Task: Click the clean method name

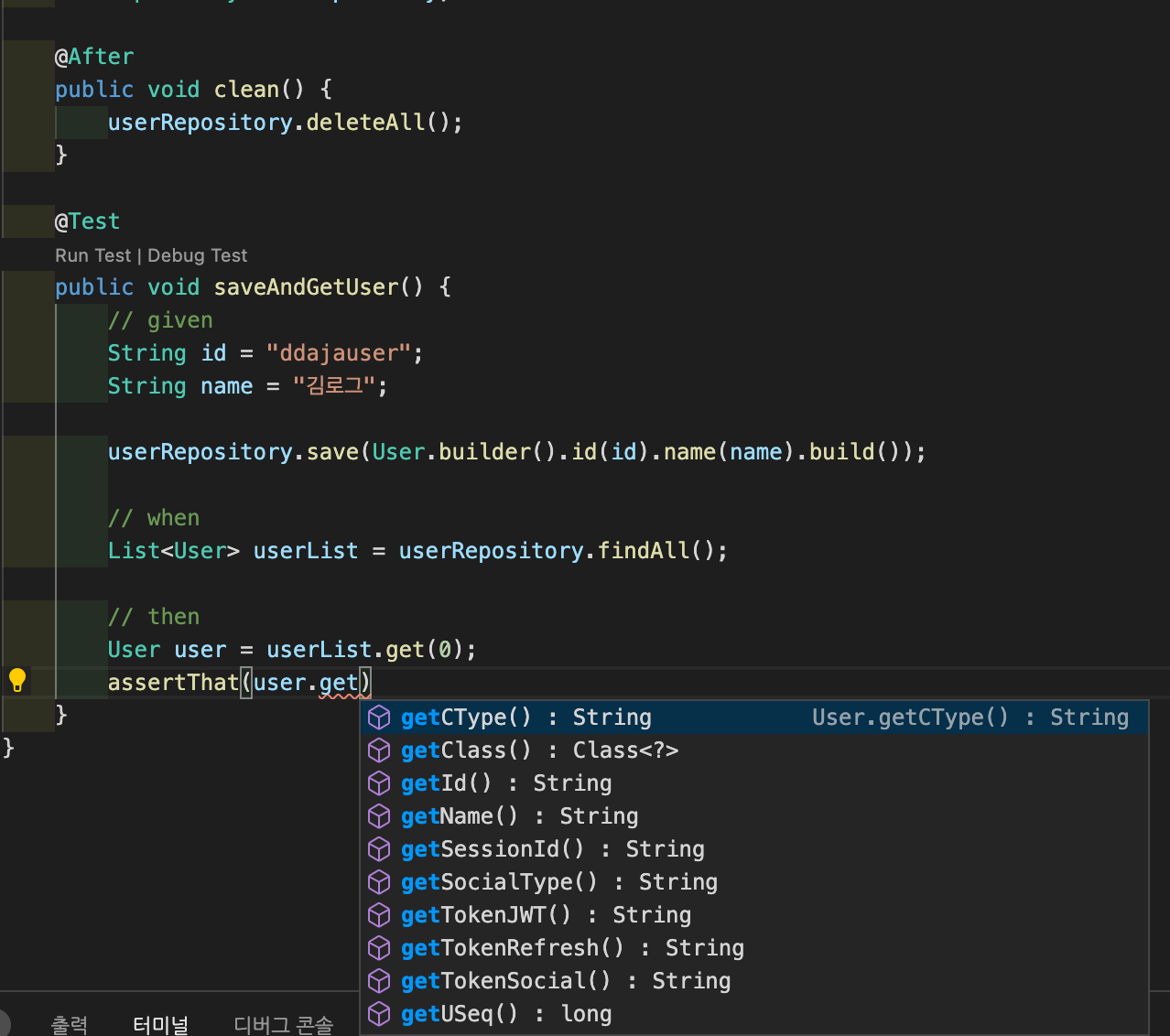Action: tap(247, 90)
